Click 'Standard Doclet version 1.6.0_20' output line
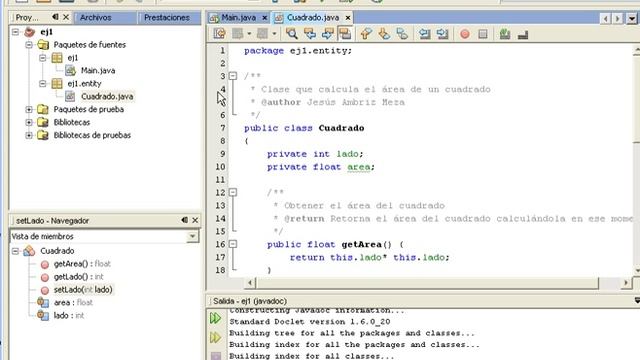This screenshot has height=360, width=640. point(309,322)
